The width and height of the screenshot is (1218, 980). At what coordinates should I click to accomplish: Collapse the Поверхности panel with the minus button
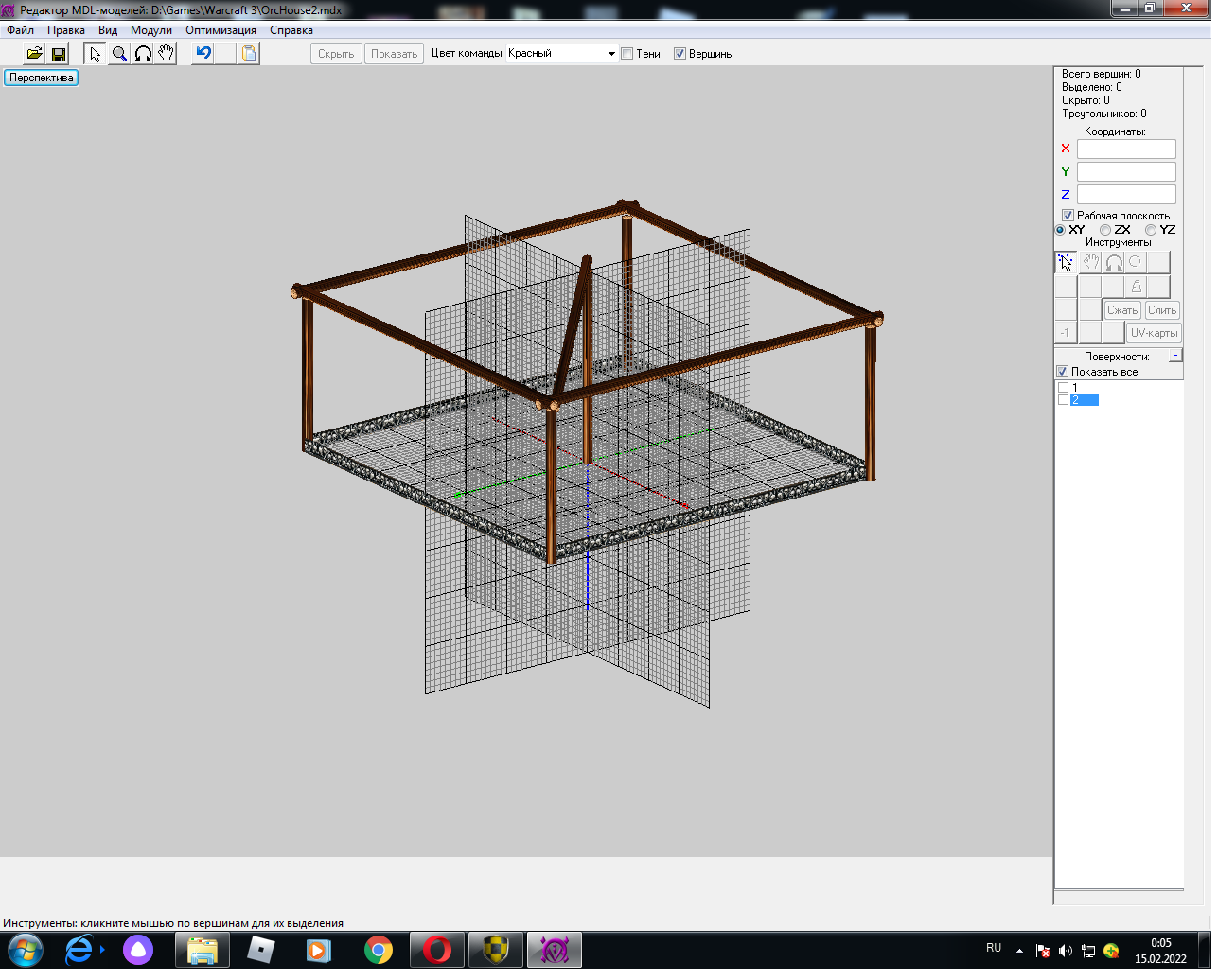tap(1175, 356)
